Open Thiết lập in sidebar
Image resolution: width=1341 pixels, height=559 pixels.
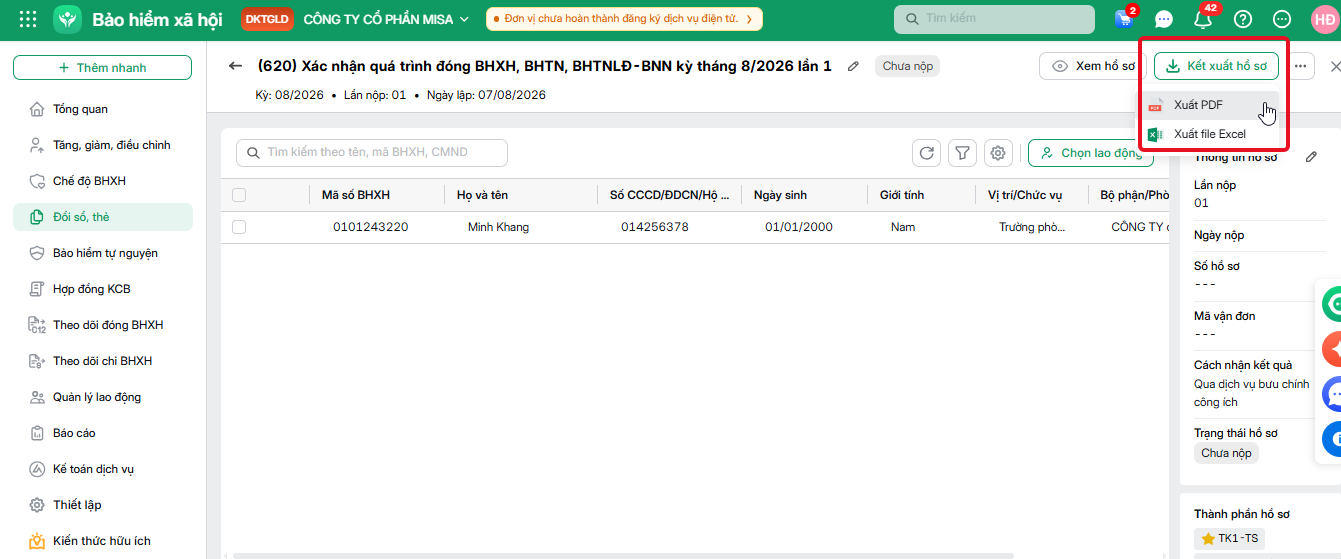tap(103, 505)
